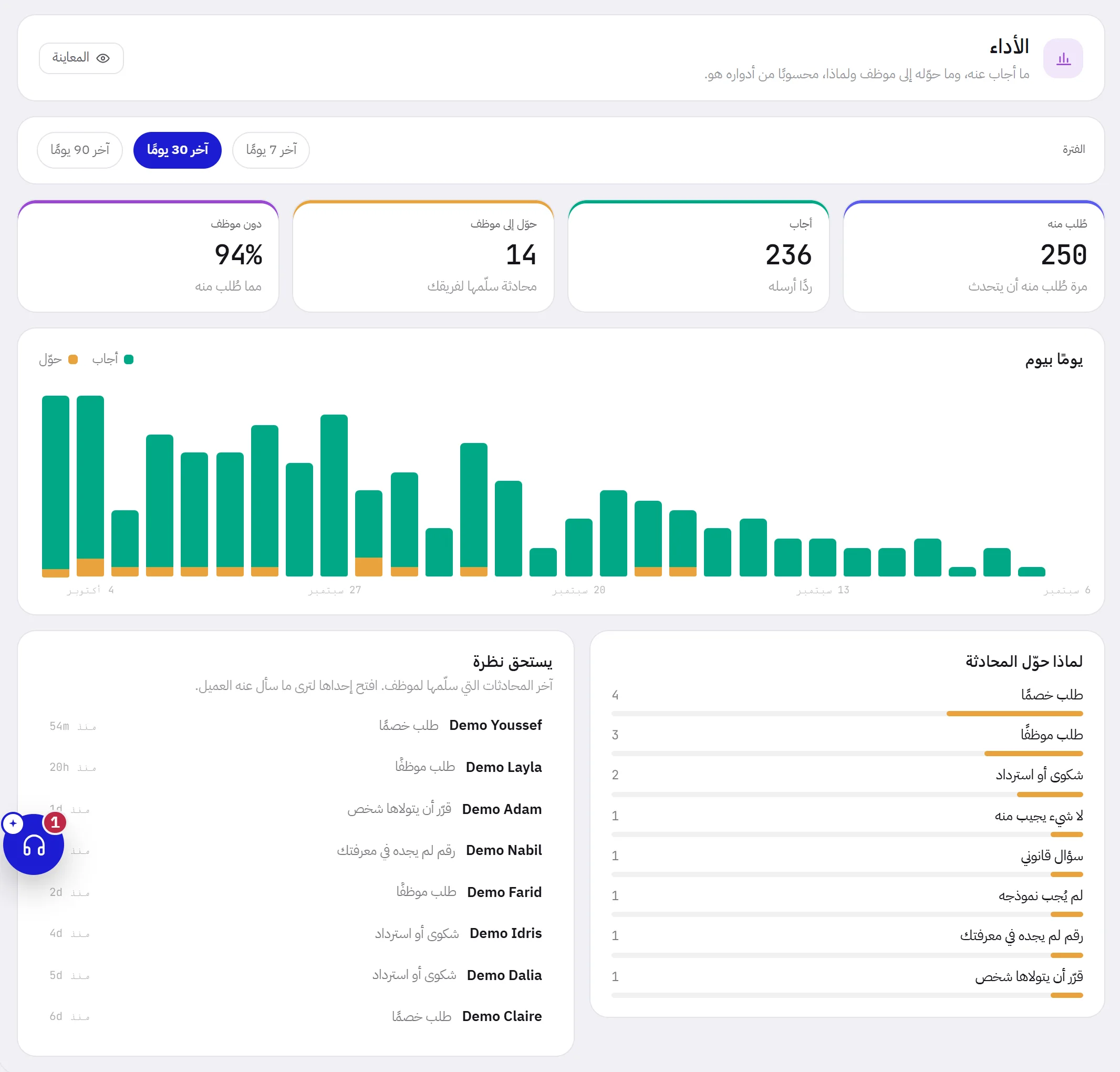Open the Demo Claire conversation
This screenshot has height=1072, width=1120.
tap(296, 1017)
